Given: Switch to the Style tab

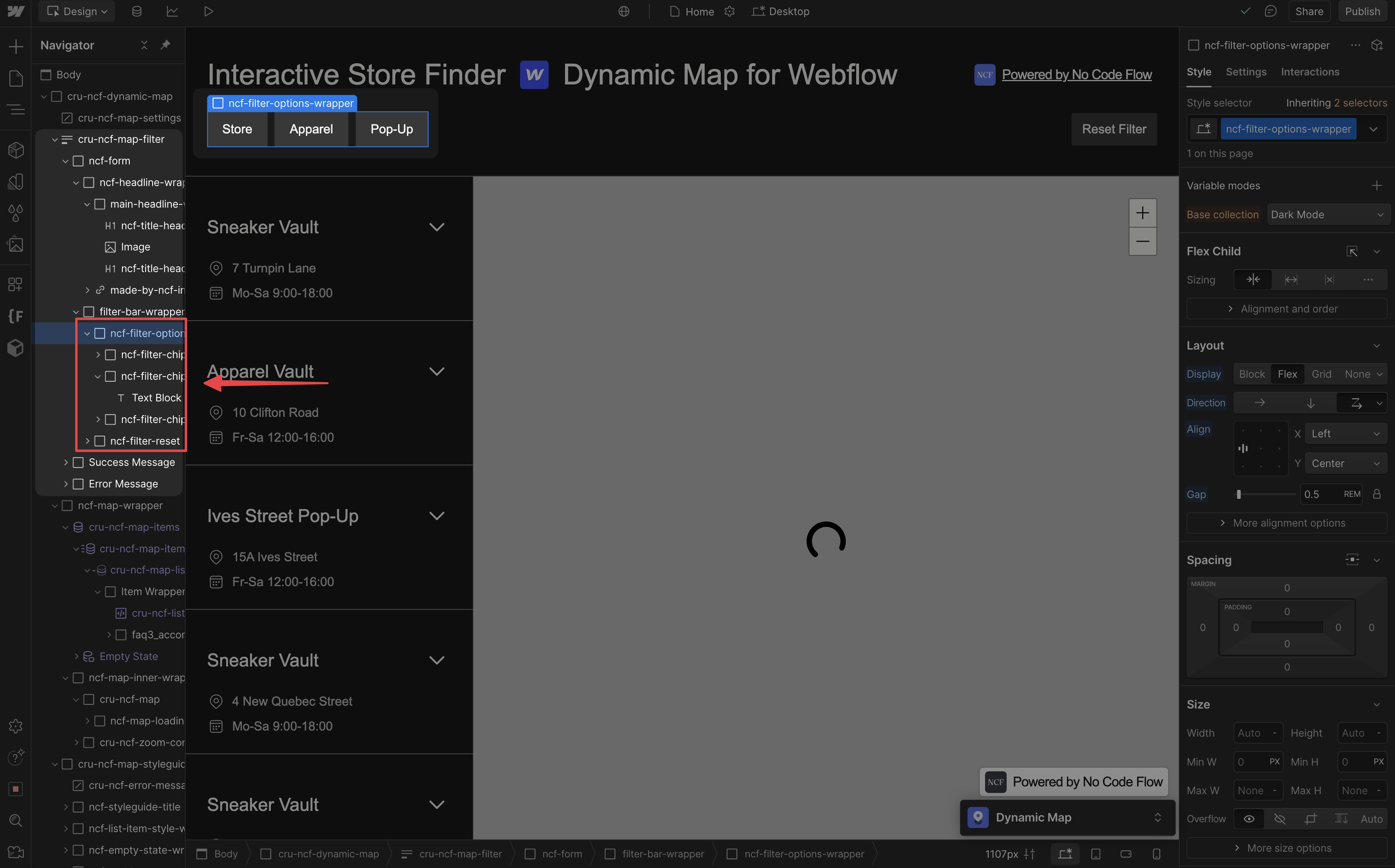Looking at the screenshot, I should point(1199,72).
